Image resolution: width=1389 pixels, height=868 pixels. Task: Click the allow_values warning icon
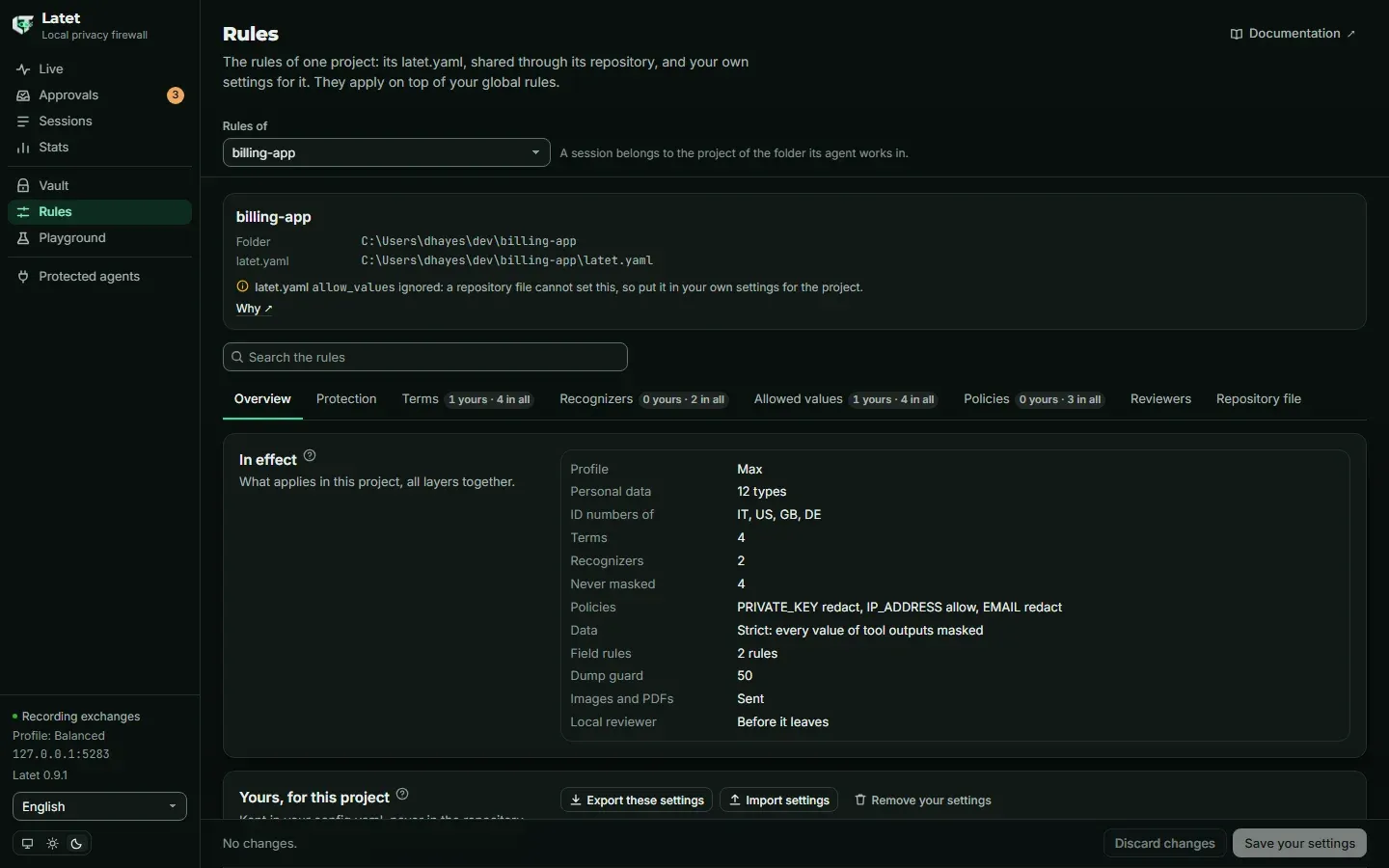pyautogui.click(x=242, y=286)
